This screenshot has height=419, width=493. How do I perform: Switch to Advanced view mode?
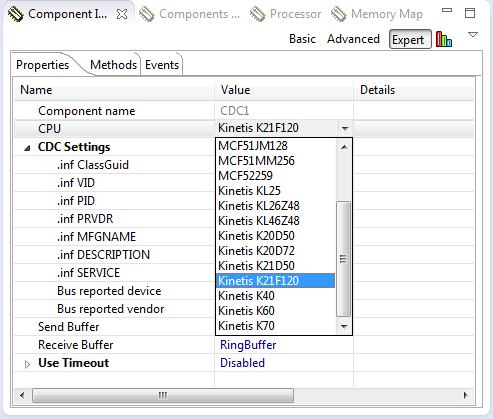(353, 39)
